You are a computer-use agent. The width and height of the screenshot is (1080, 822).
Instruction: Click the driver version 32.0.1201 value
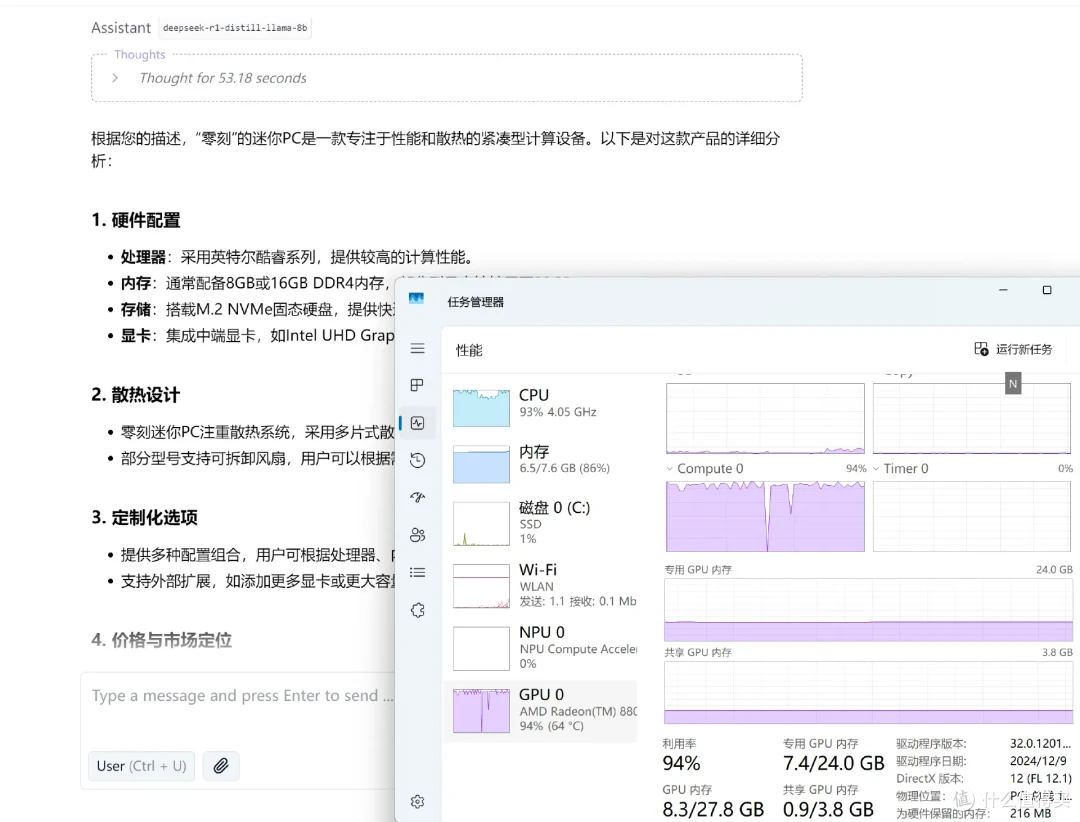click(1040, 743)
